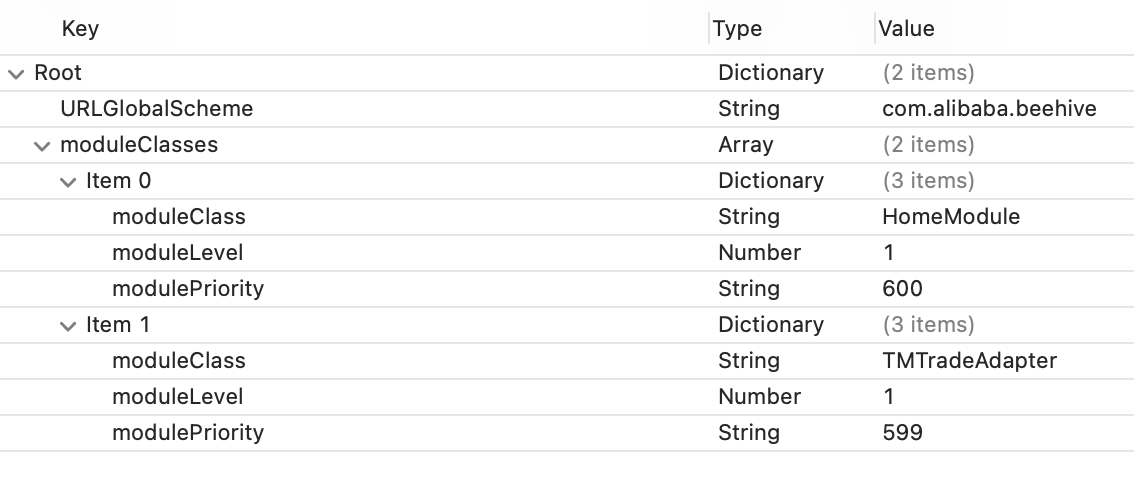Click the Value column header
The width and height of the screenshot is (1134, 486).
click(906, 29)
